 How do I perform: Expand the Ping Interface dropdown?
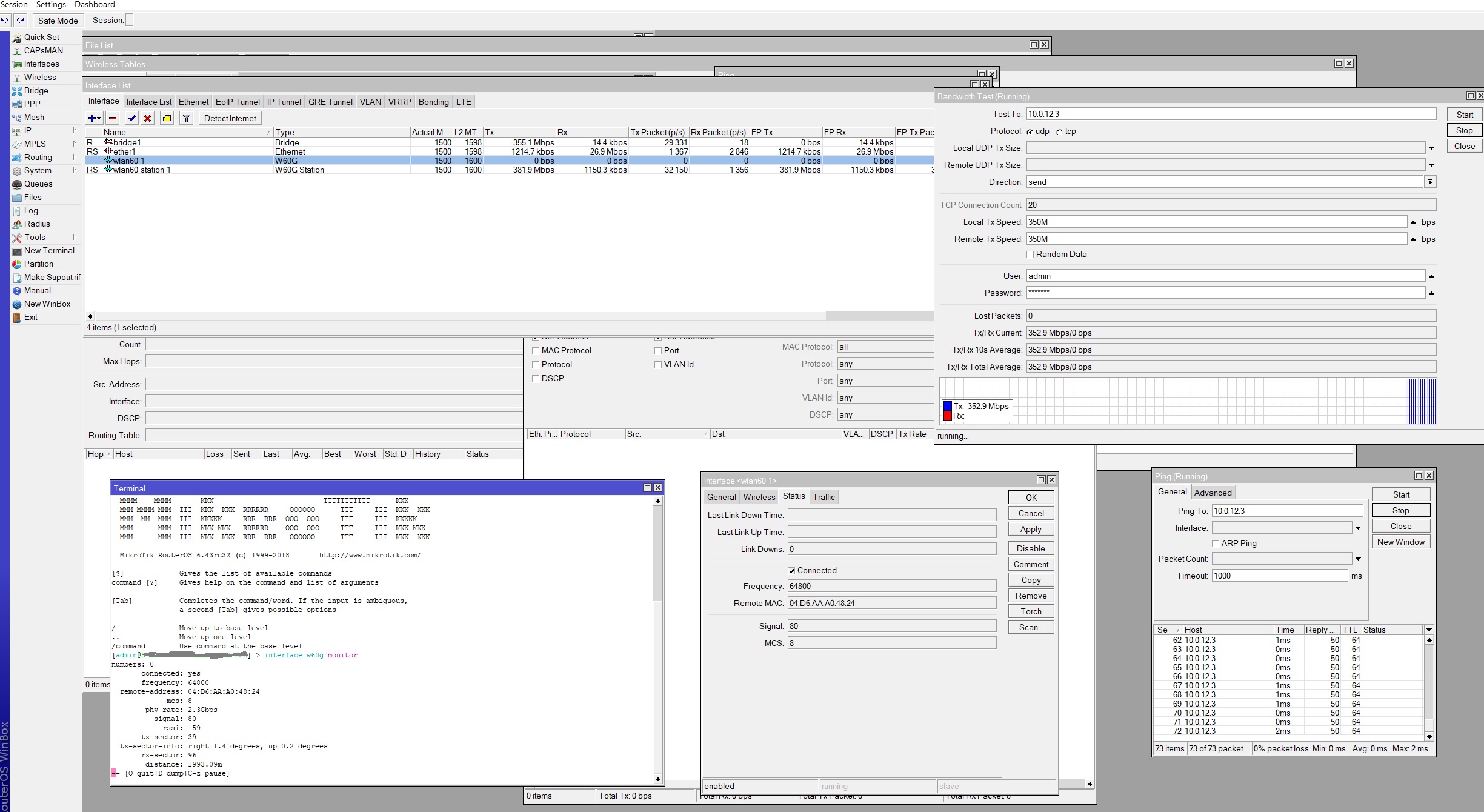(x=1358, y=528)
